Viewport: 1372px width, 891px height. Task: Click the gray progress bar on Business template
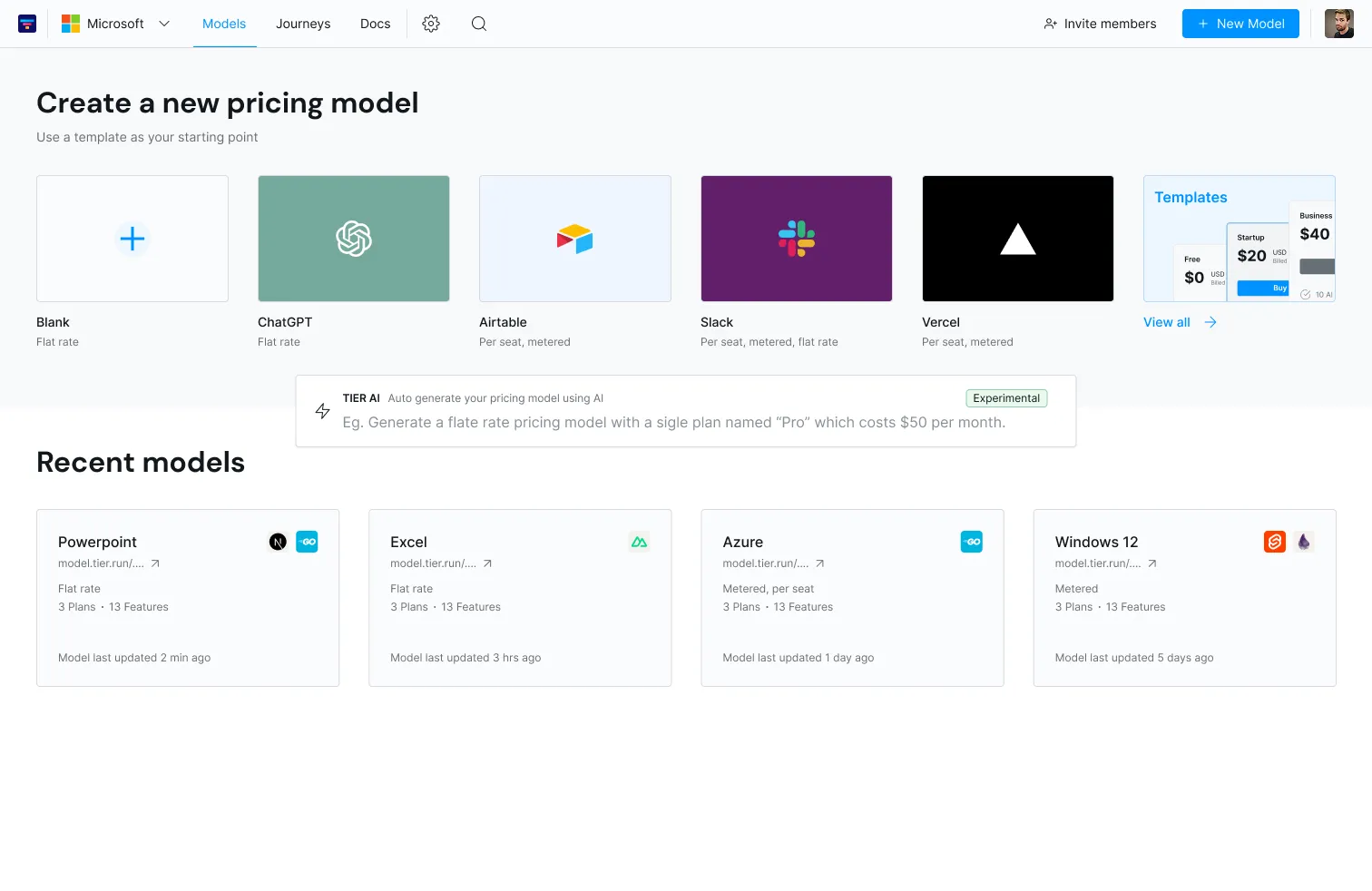coord(1318,266)
